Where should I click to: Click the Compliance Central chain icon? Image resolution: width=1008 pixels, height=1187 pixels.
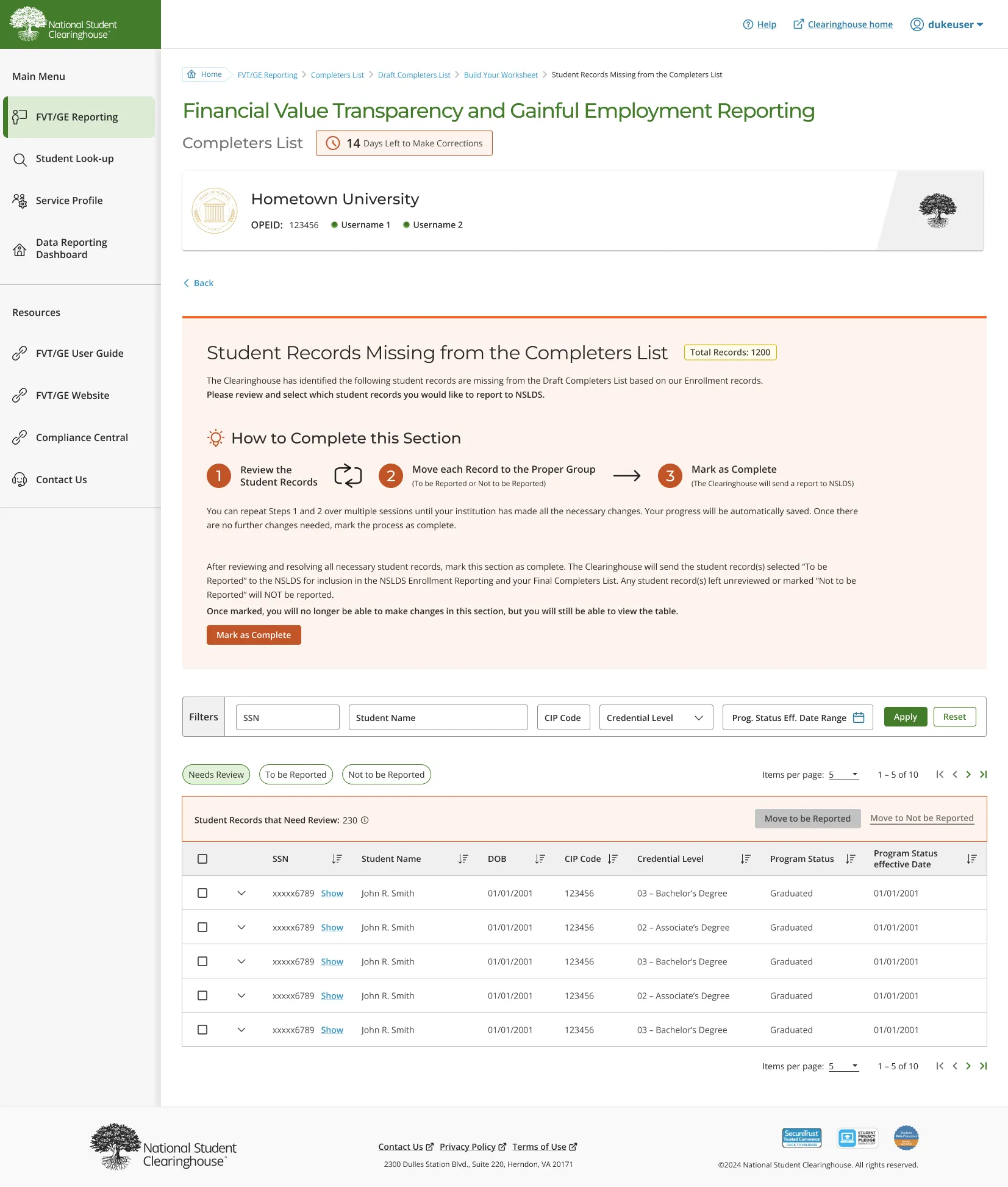tap(20, 437)
